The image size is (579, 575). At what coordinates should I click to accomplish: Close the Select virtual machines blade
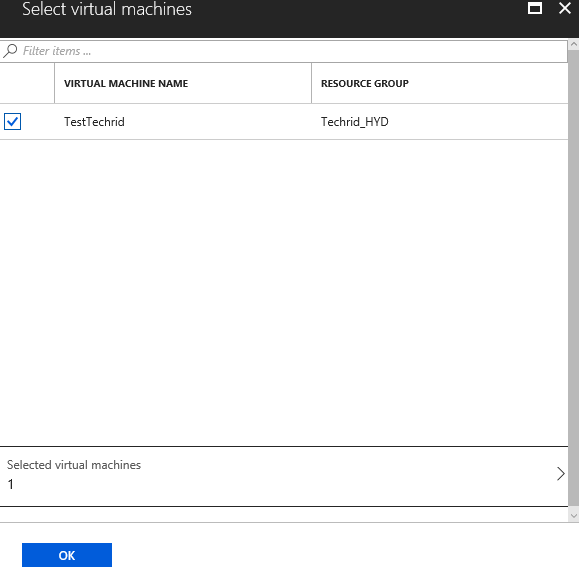(565, 8)
